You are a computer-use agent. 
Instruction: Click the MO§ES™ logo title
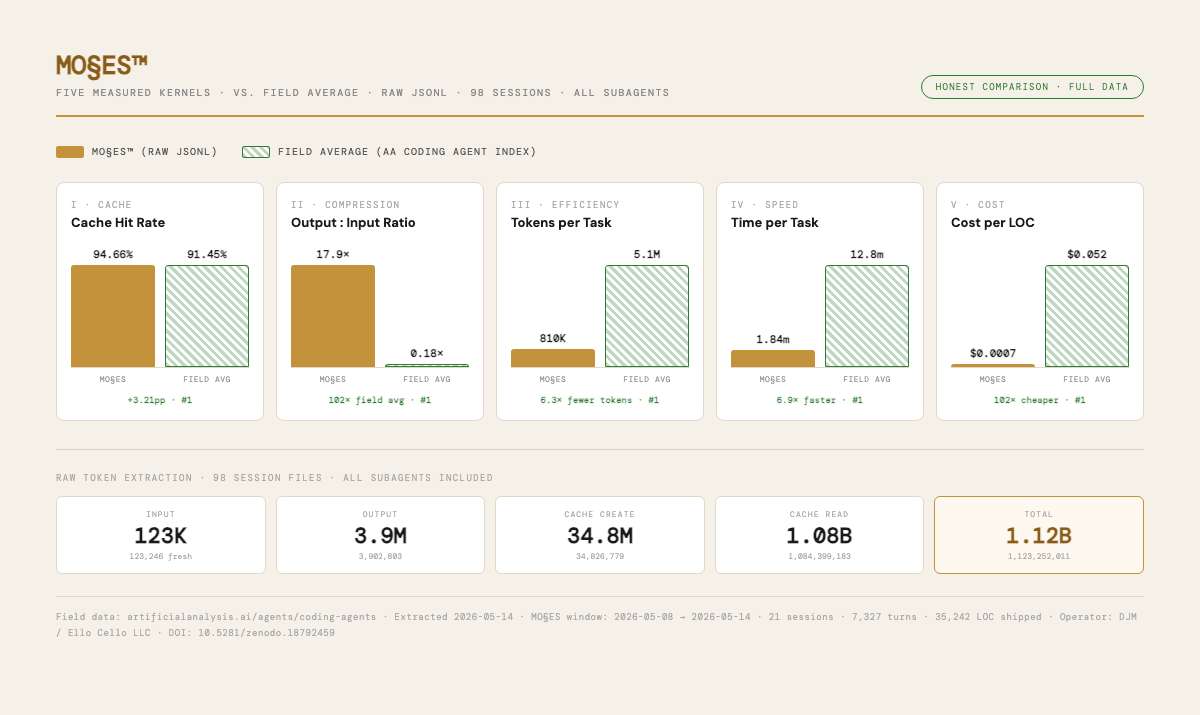pos(102,66)
